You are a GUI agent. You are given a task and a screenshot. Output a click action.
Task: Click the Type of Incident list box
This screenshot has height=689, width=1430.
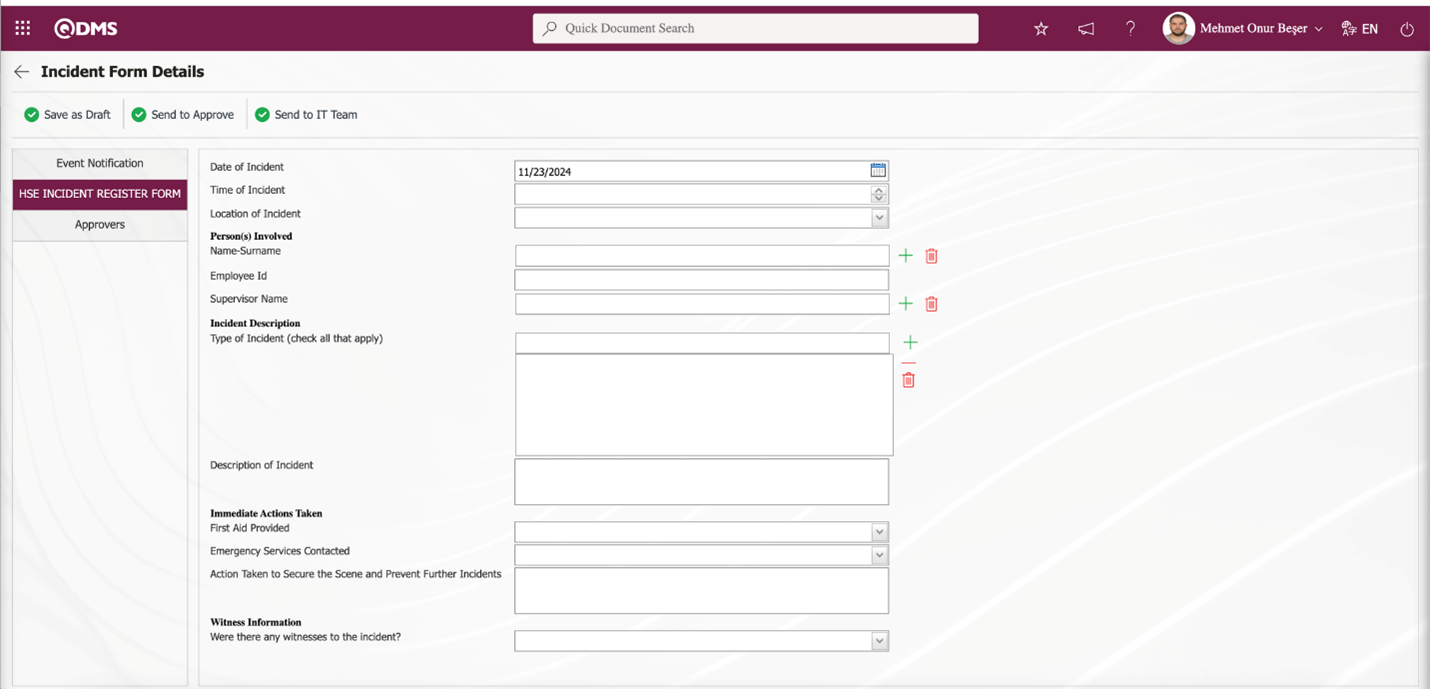click(704, 405)
